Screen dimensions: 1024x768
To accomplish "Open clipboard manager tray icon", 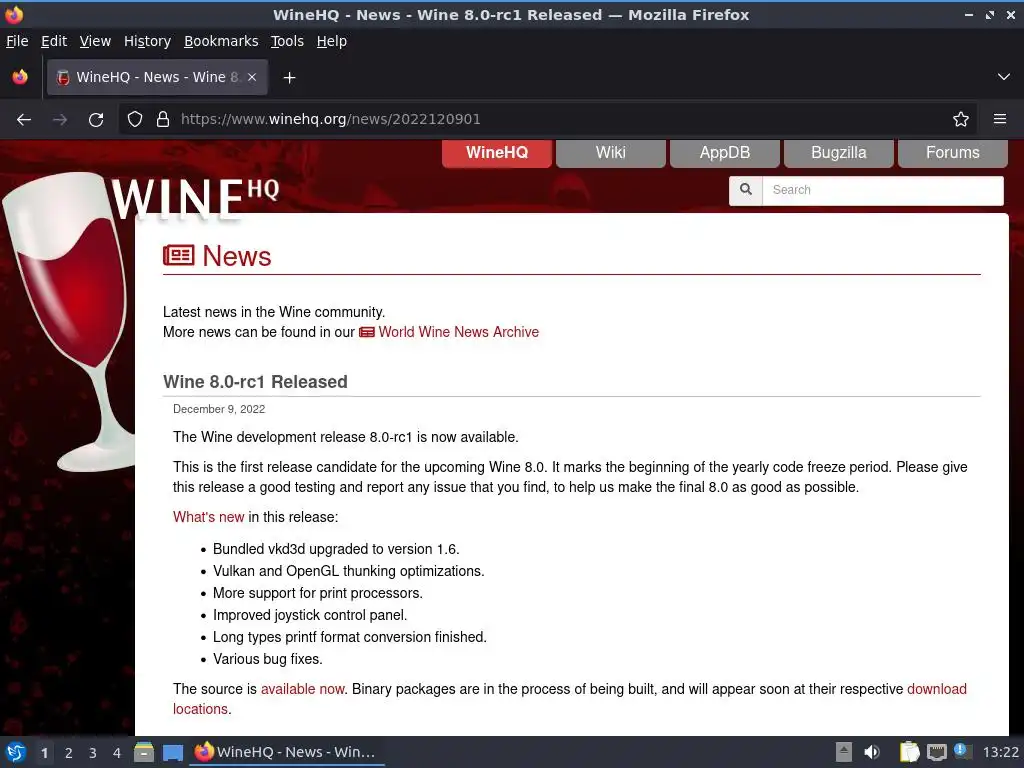I will 909,752.
